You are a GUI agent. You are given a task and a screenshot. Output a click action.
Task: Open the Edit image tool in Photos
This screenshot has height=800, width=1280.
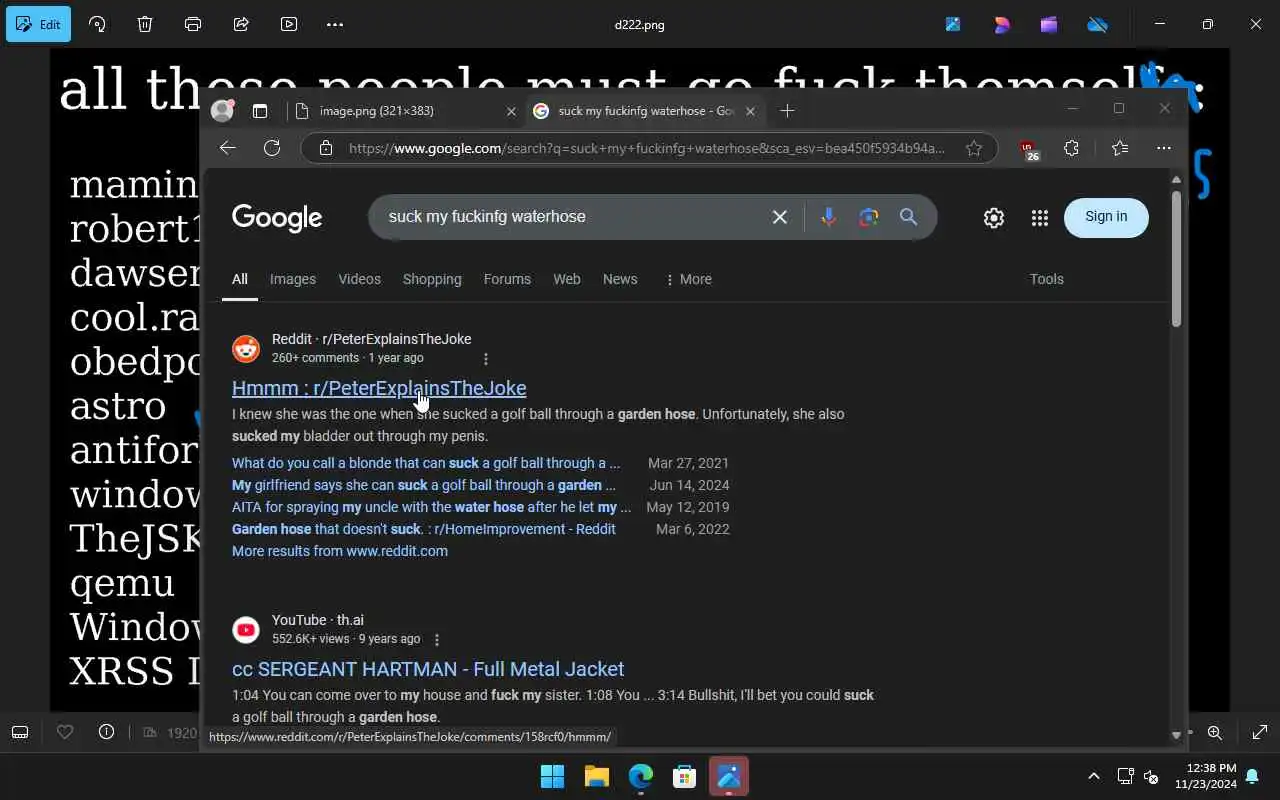coord(38,24)
